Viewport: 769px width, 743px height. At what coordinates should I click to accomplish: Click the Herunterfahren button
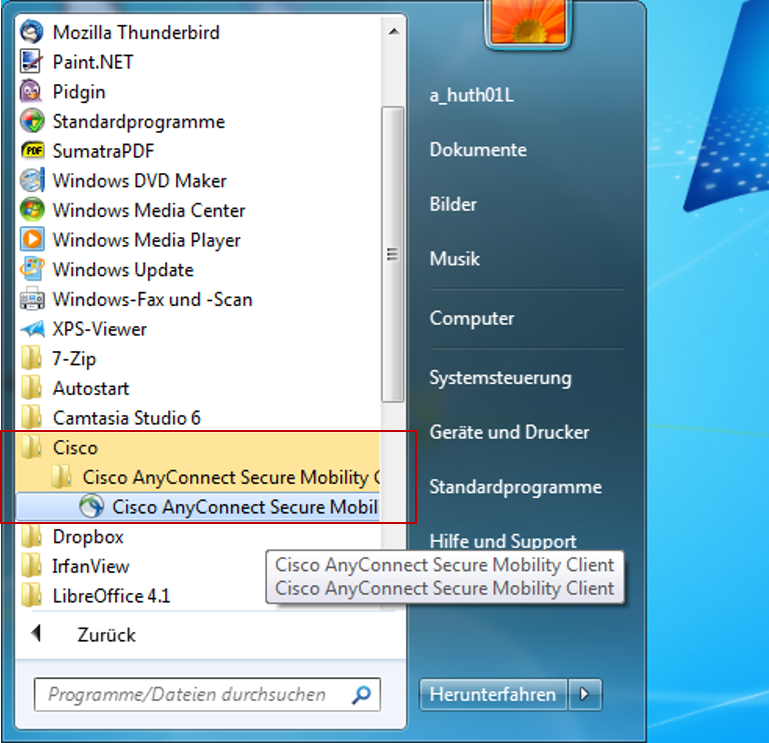click(x=493, y=694)
